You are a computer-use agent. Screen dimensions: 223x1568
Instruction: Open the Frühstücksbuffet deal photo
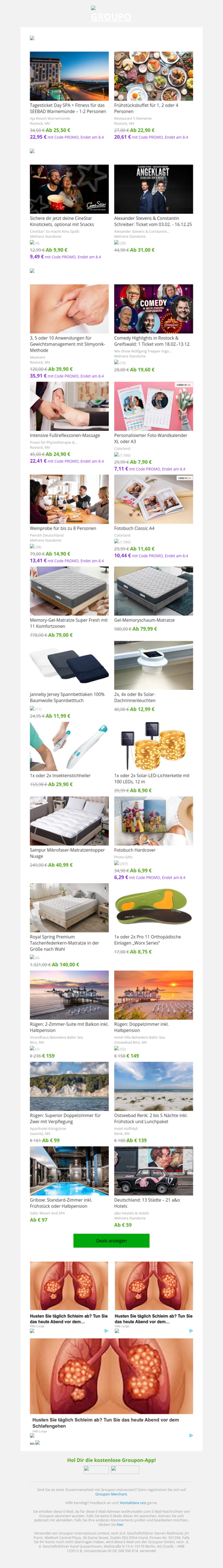pyautogui.click(x=154, y=76)
